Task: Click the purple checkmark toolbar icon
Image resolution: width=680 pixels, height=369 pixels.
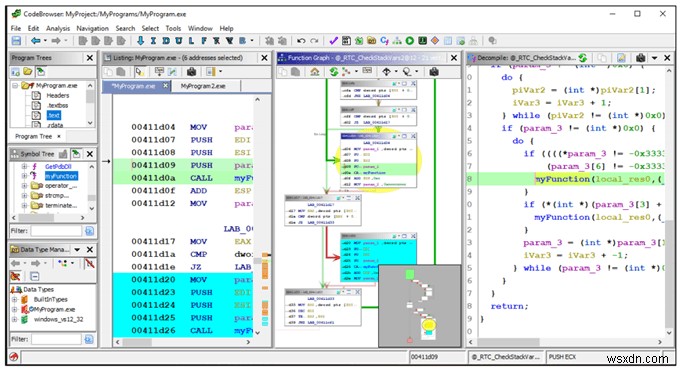Action: click(333, 41)
